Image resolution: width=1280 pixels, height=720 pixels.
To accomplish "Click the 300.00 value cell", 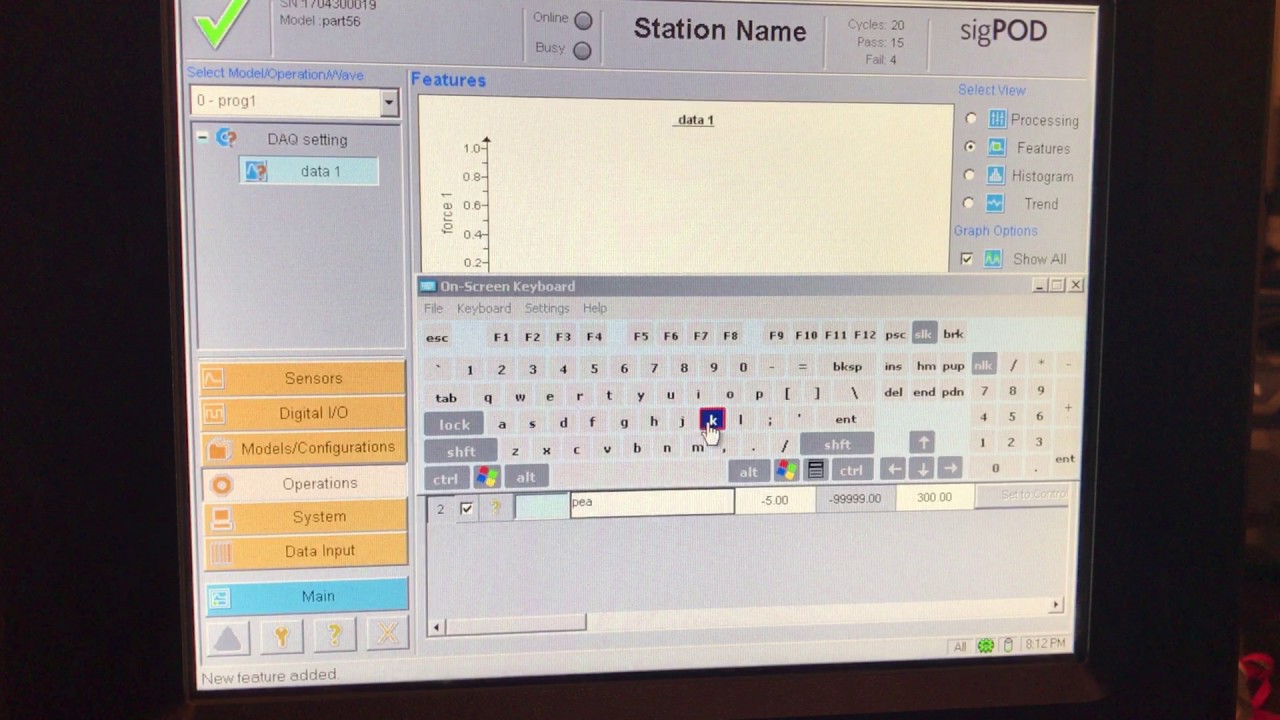I will coord(934,497).
